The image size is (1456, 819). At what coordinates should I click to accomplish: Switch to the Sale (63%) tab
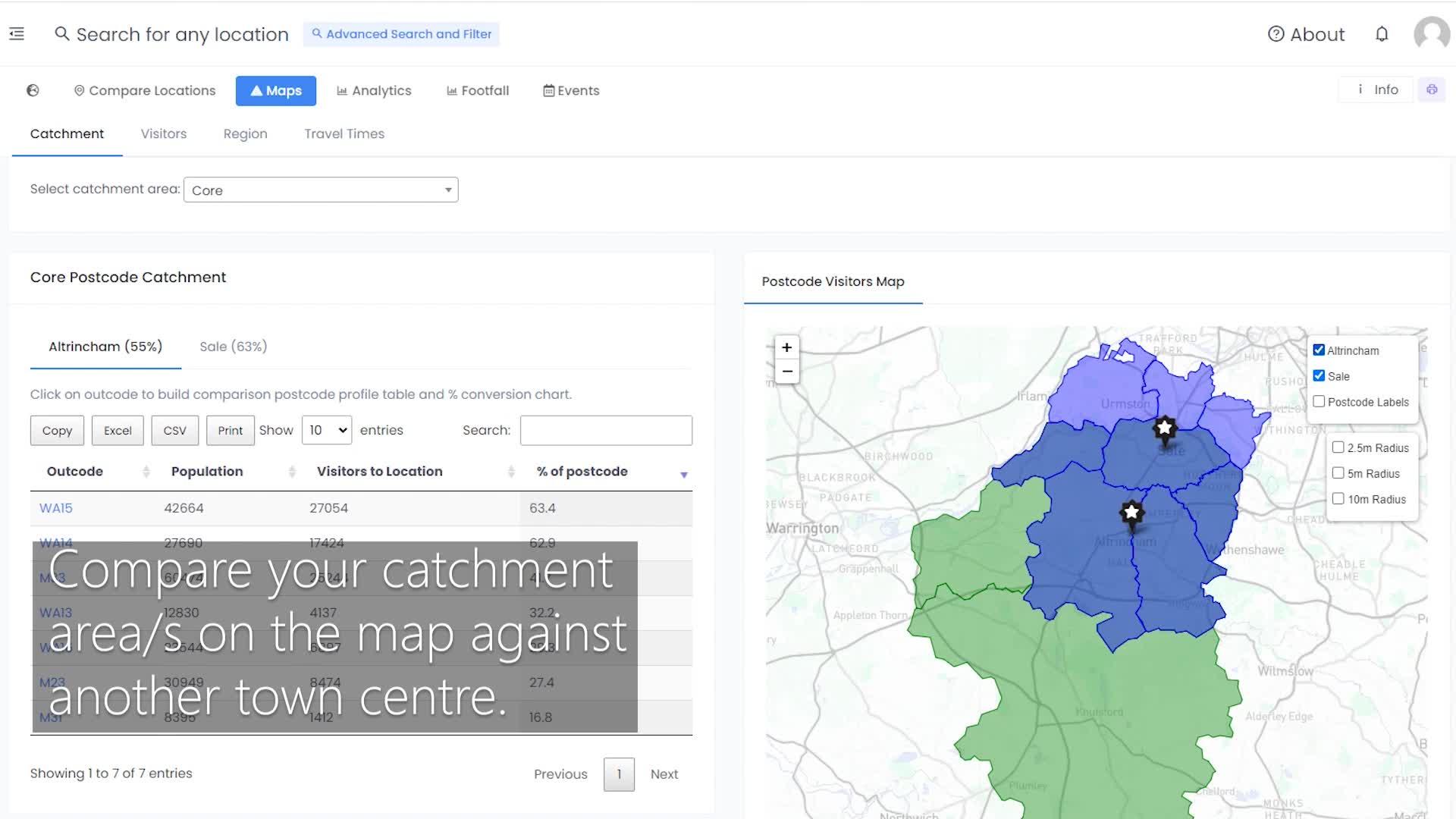tap(233, 347)
